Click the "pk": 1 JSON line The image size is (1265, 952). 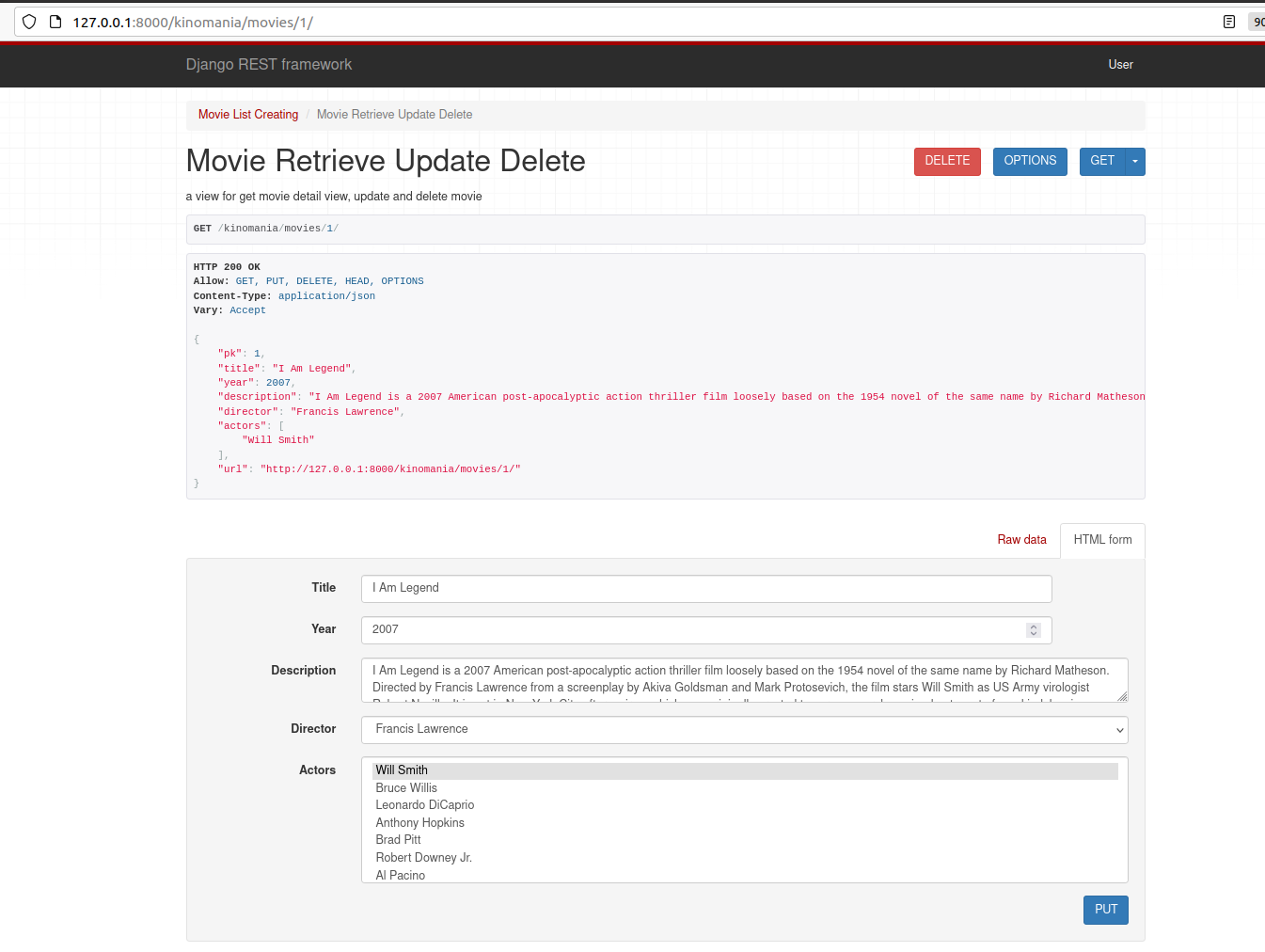point(241,354)
